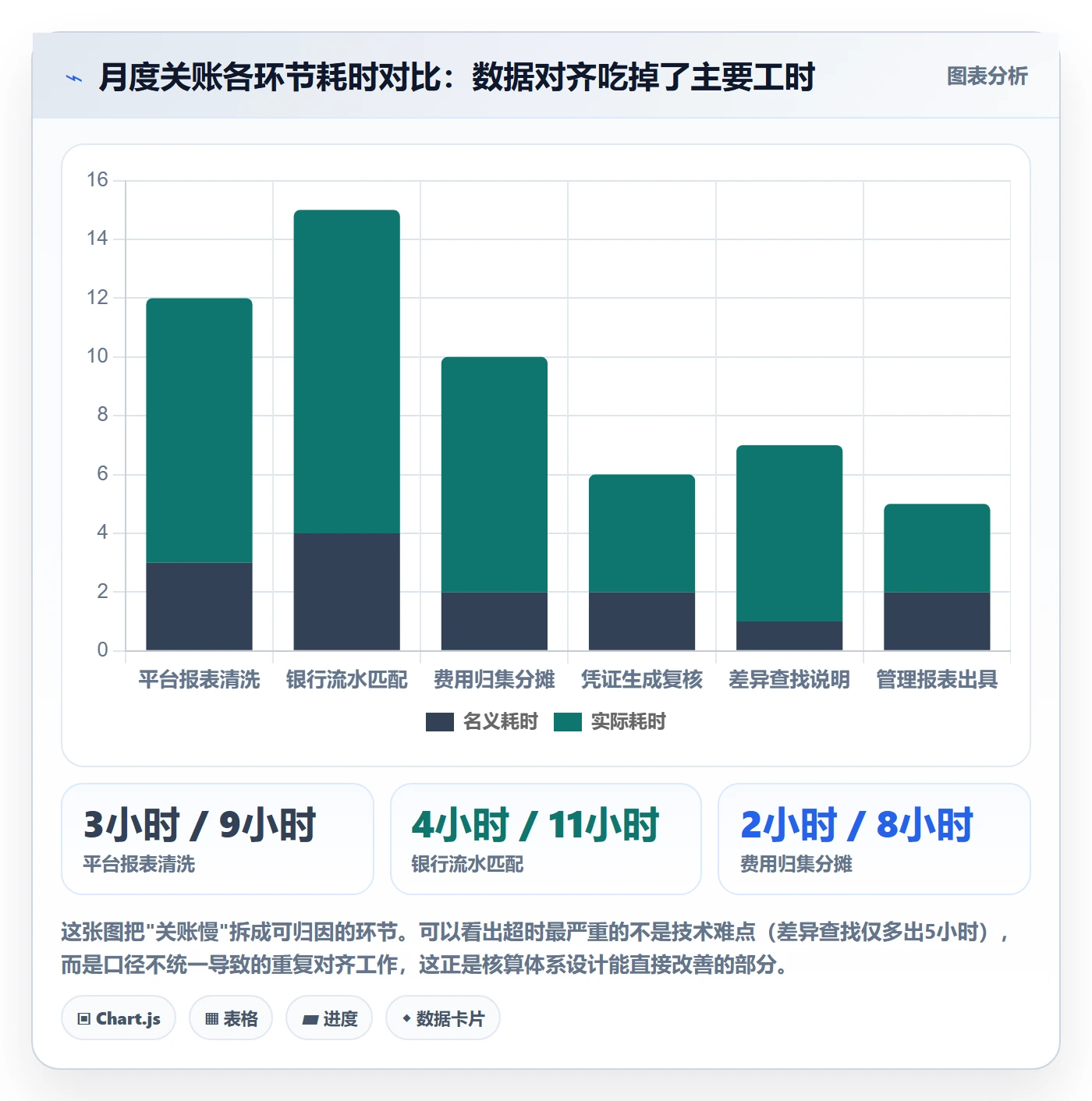
Task: Click the Chart.js chip square icon
Action: (x=84, y=1018)
